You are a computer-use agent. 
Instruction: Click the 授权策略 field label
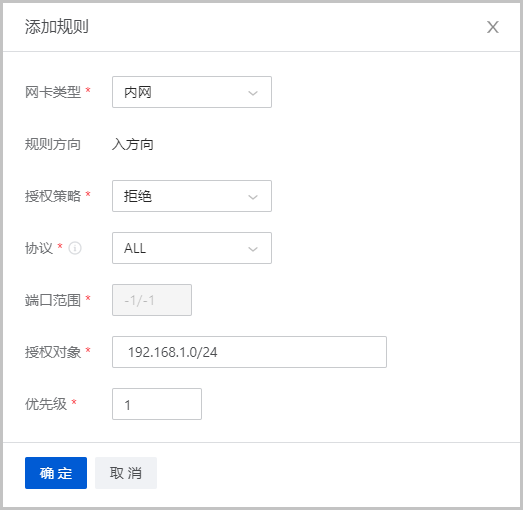(53, 196)
